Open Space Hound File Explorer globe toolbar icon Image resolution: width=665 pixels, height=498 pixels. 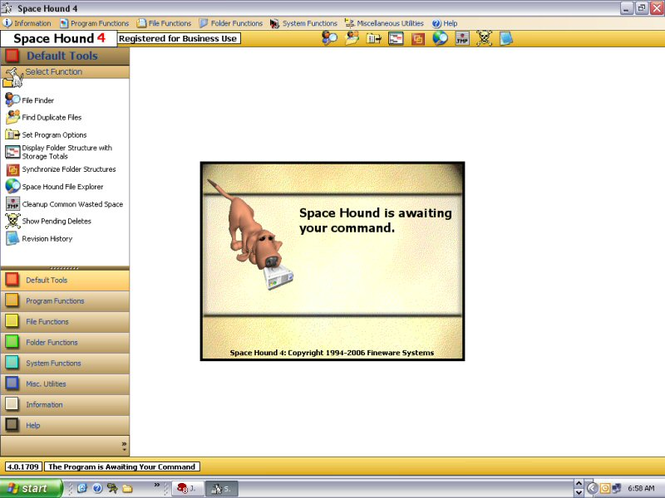pos(440,39)
